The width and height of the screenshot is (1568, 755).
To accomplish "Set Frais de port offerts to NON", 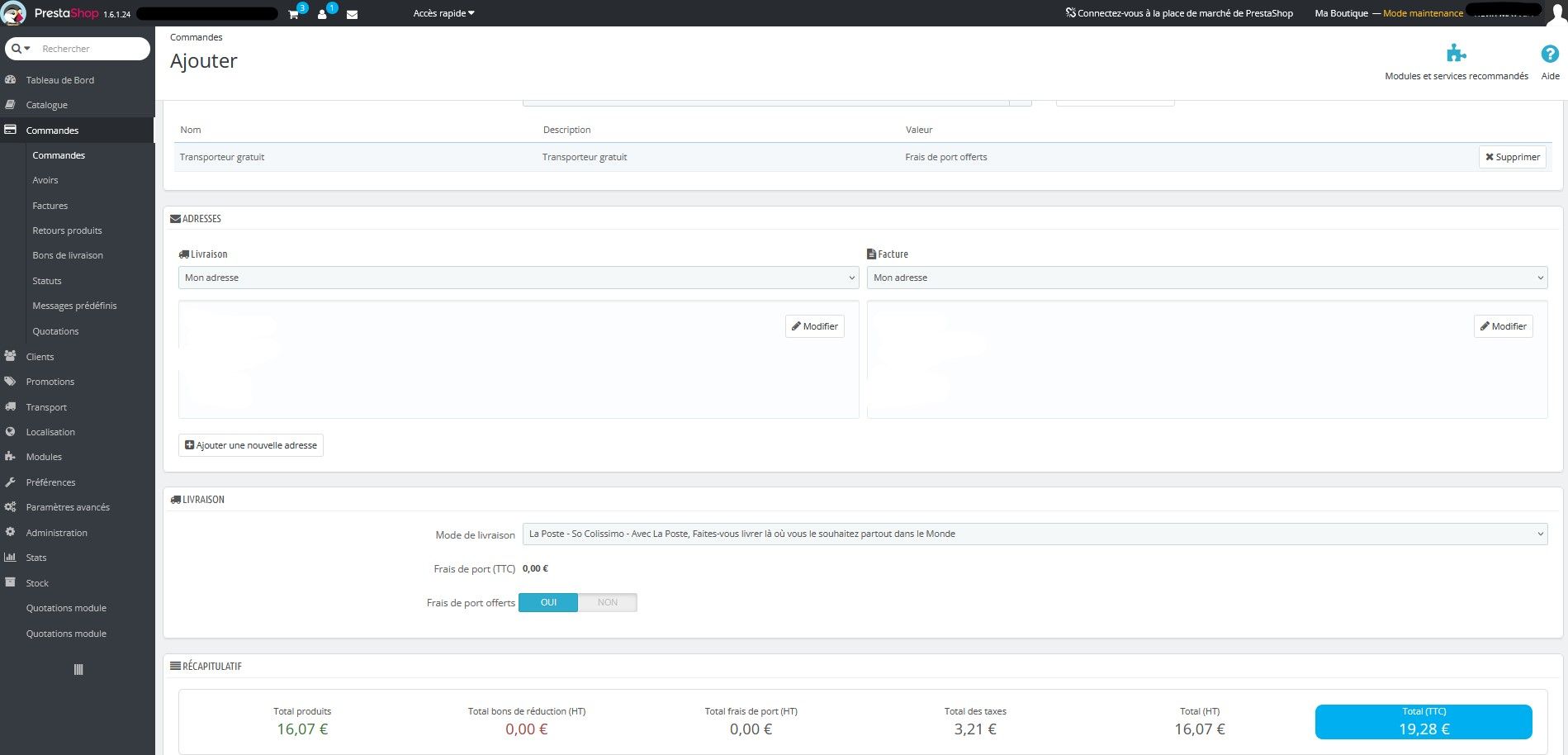I will [607, 603].
